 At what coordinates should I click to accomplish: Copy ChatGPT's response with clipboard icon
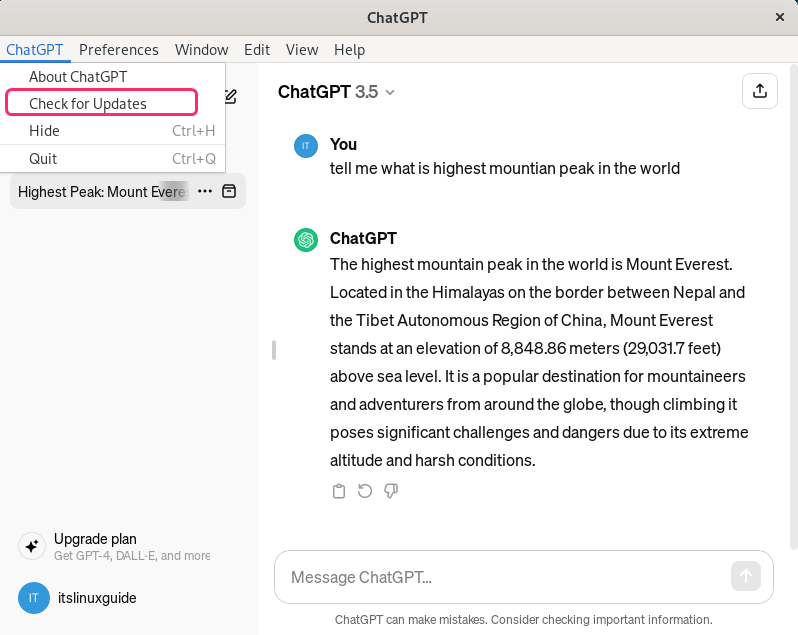(339, 491)
